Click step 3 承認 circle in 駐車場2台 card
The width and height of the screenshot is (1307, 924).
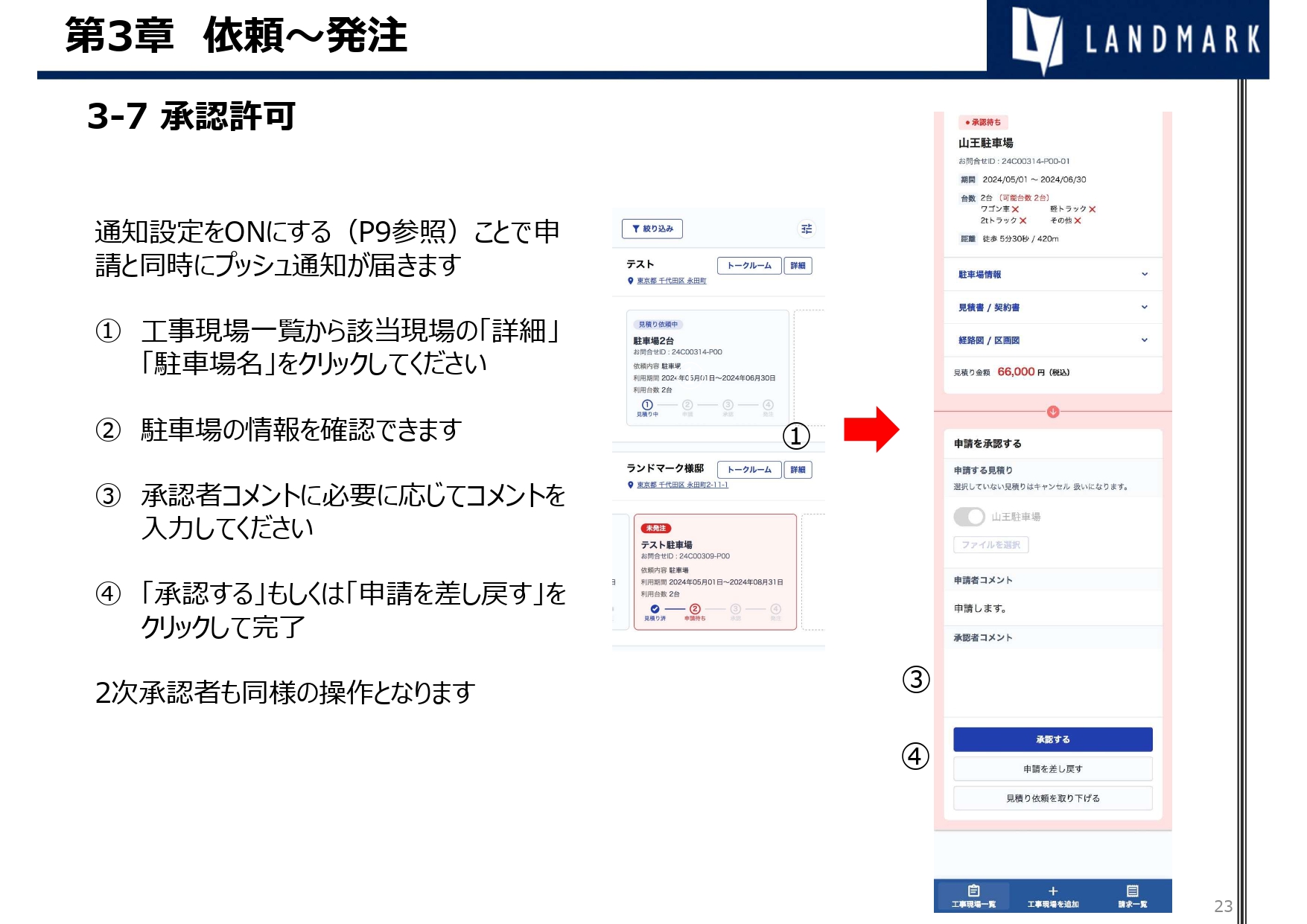tap(728, 404)
